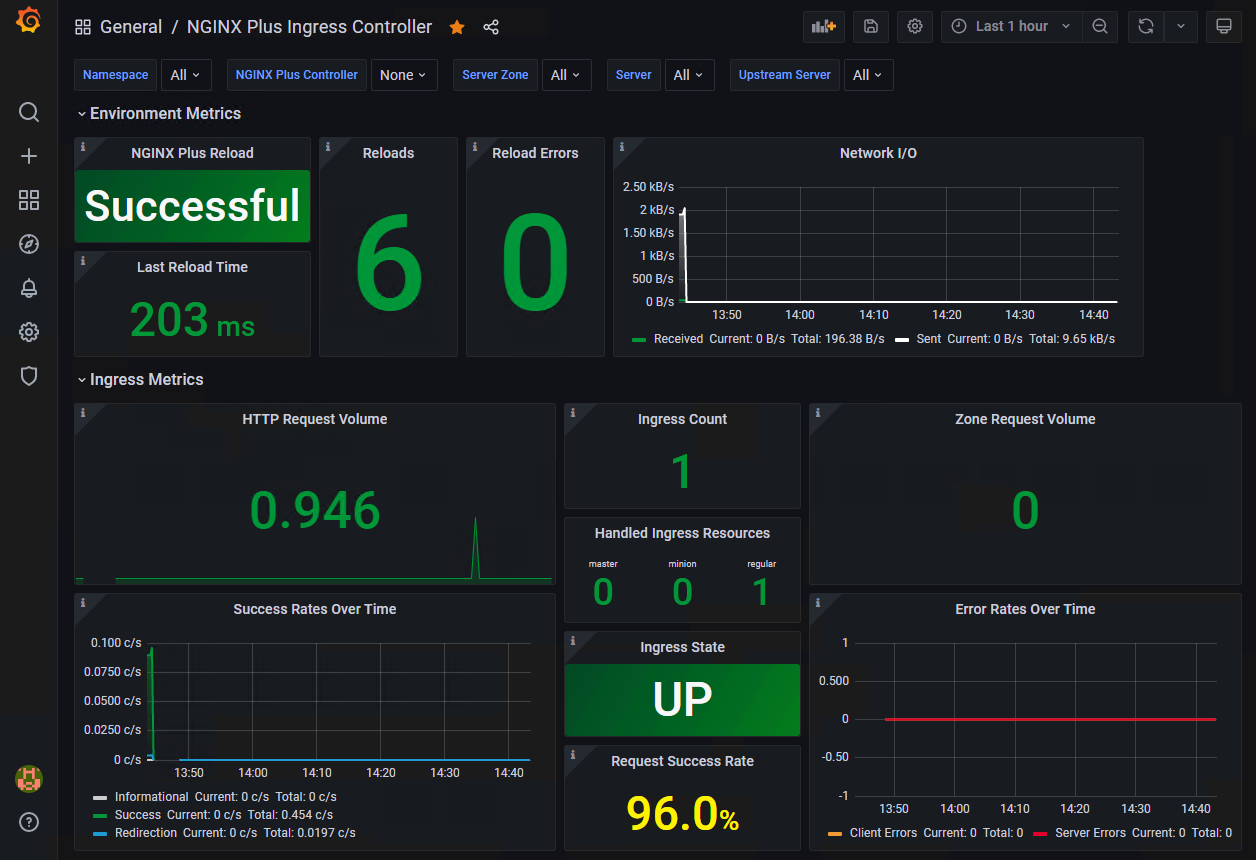
Task: Open the search dashboards icon in sidebar
Action: coord(29,111)
